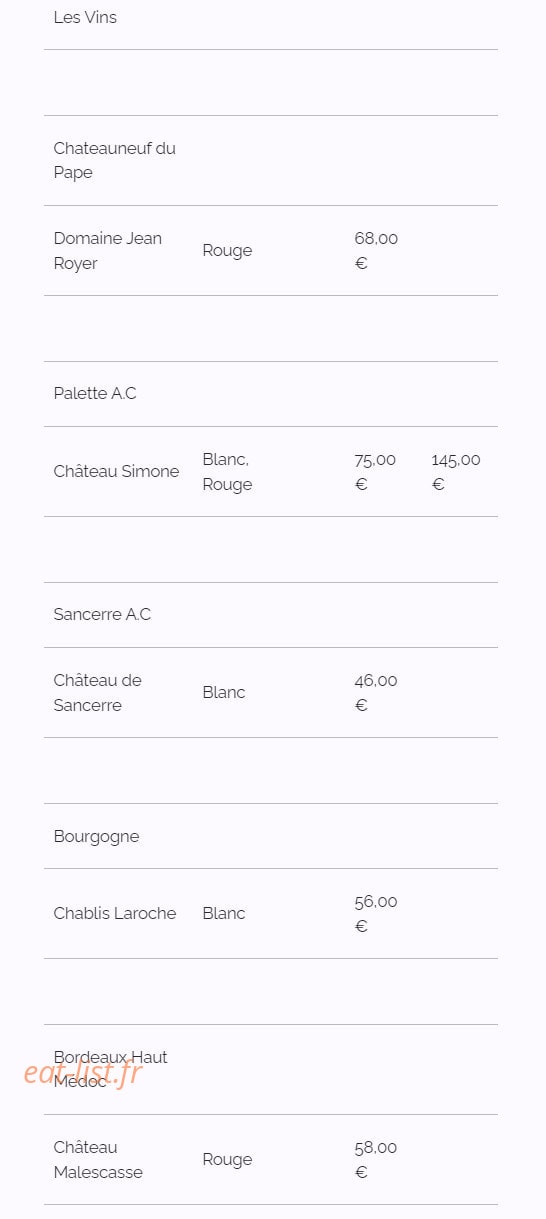Select the 58,00 € price
The height and width of the screenshot is (1219, 546).
(376, 1159)
